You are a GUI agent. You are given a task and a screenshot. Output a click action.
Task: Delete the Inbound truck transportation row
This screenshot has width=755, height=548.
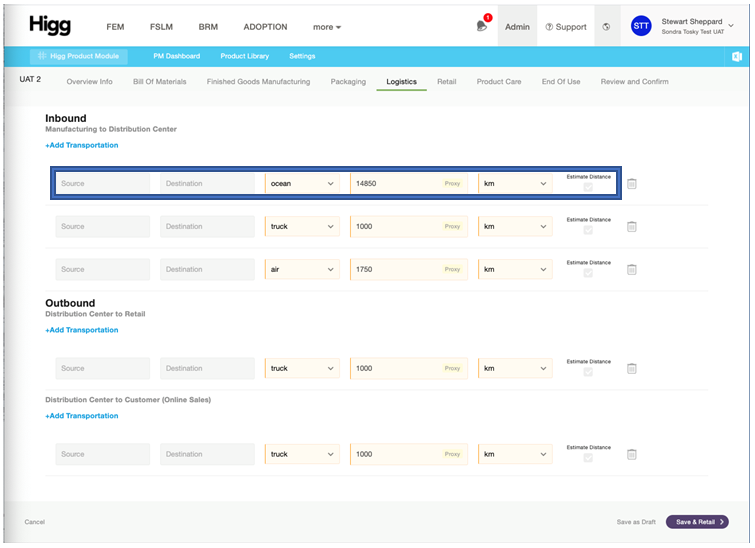(x=632, y=226)
